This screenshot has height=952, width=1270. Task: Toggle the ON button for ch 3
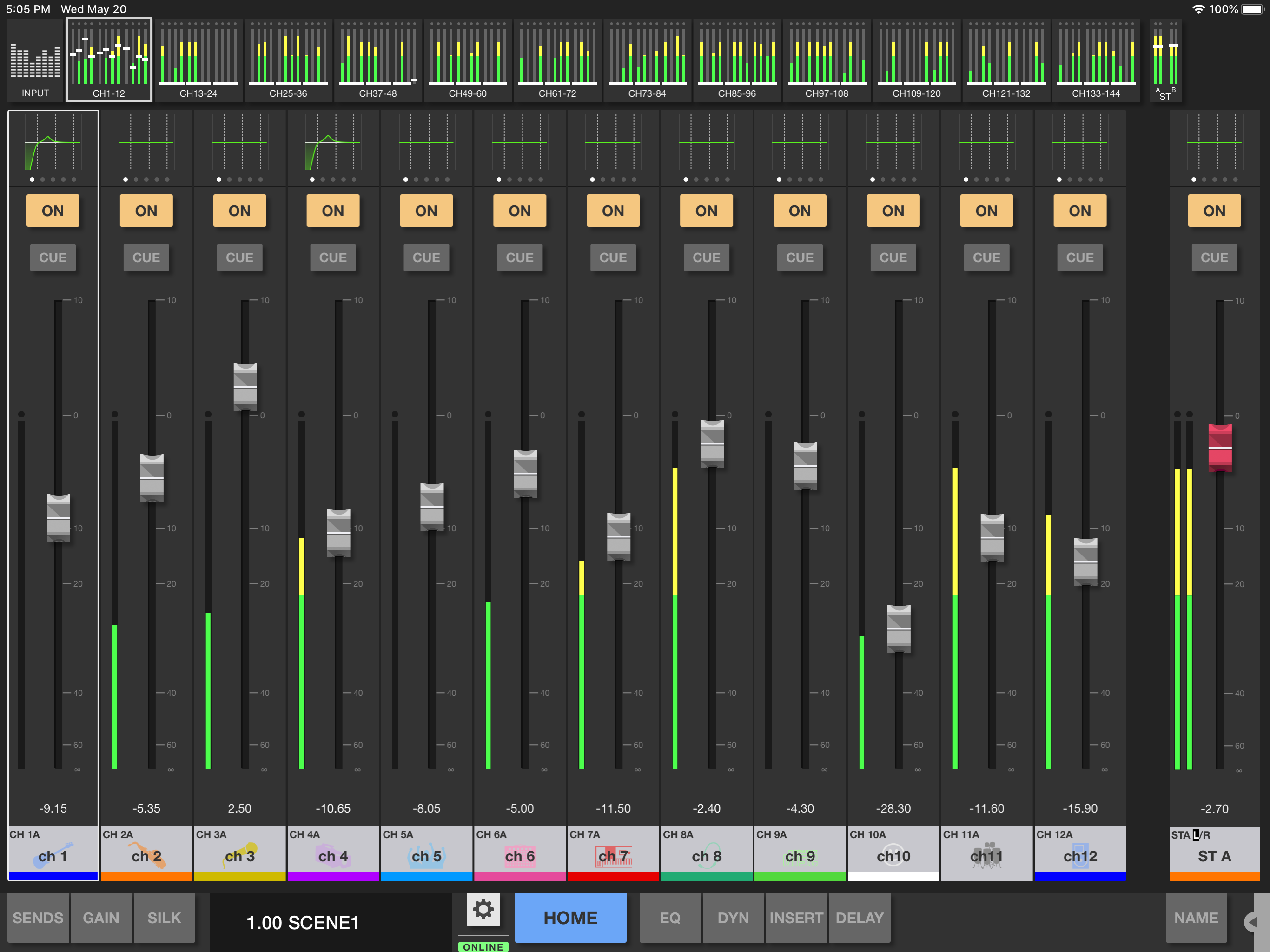tap(239, 211)
